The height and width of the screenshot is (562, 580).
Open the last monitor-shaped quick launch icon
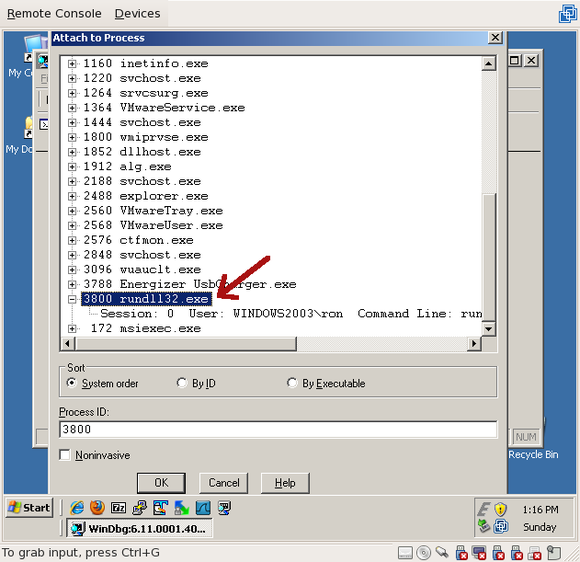pyautogui.click(x=224, y=508)
